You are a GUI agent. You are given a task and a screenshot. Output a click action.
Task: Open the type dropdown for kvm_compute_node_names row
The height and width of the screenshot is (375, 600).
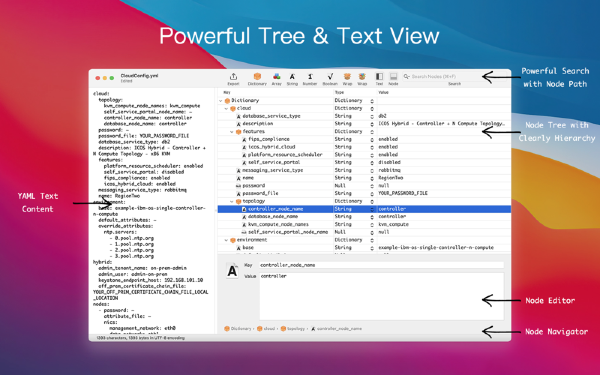(372, 225)
